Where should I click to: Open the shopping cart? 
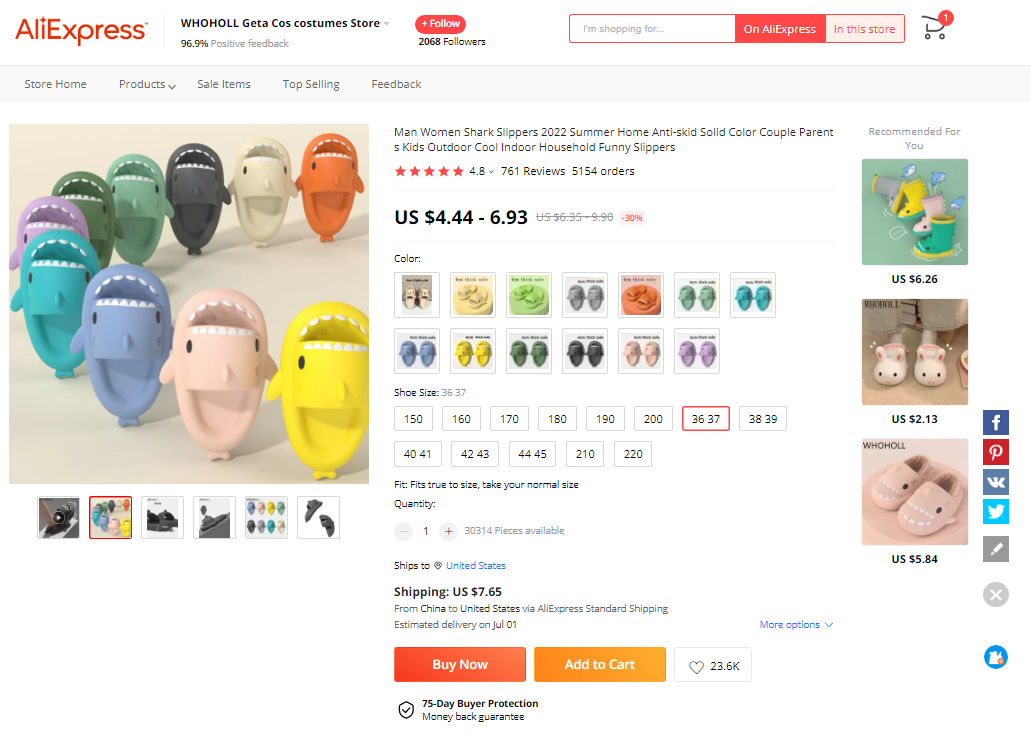(x=934, y=28)
